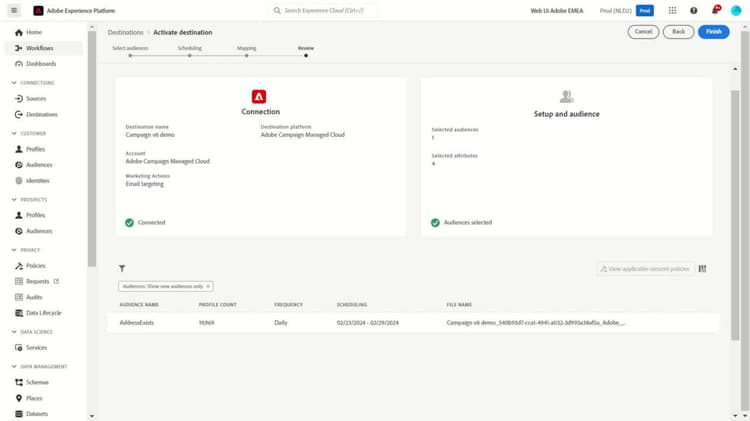Click the Cancel button
Screen dimensions: 750x421
coord(643,32)
